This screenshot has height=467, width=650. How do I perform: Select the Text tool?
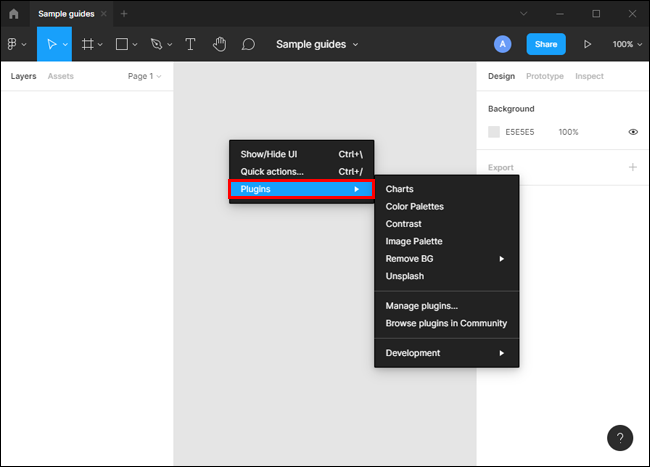pyautogui.click(x=190, y=44)
